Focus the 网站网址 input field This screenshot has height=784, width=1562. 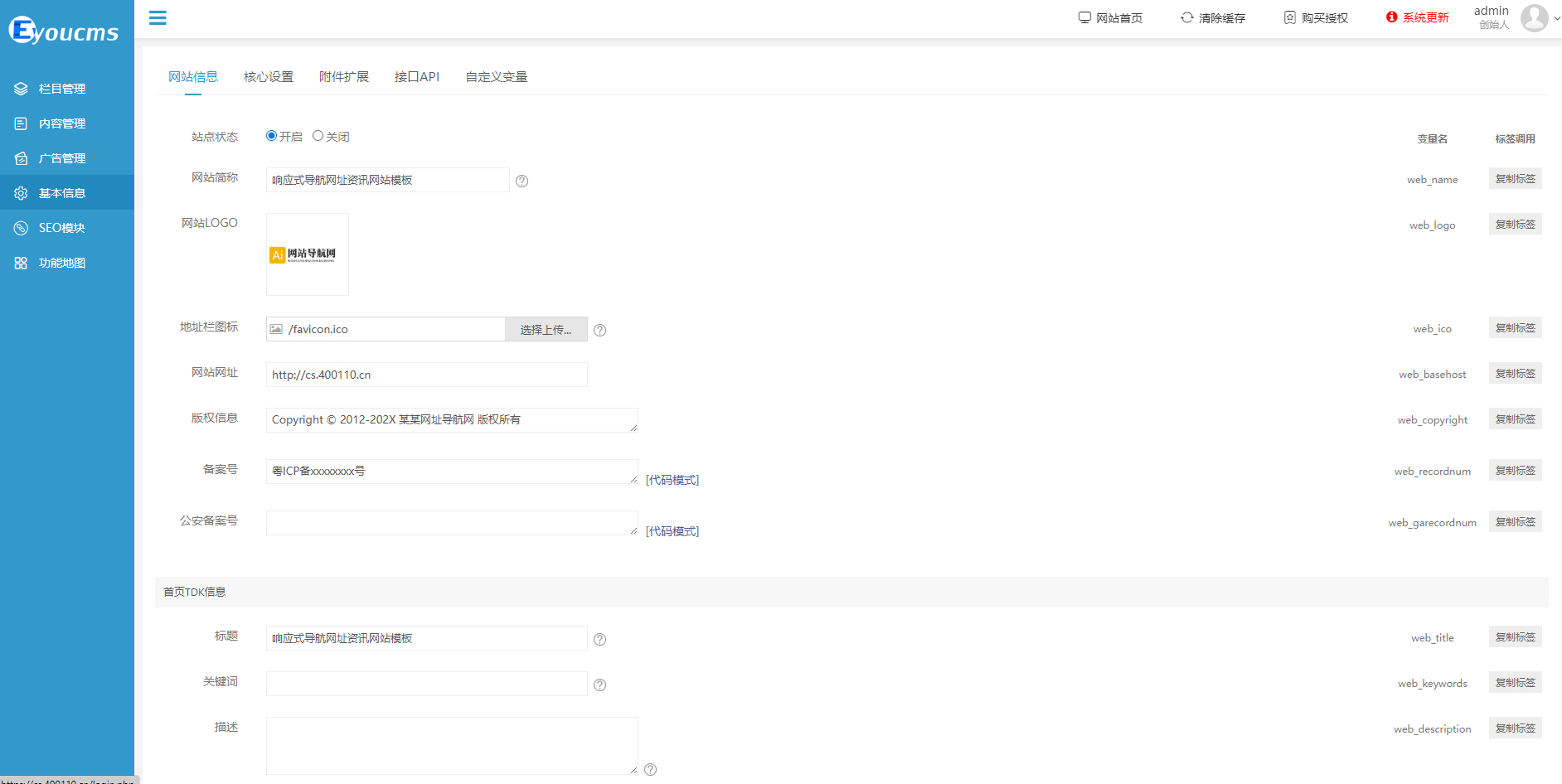(x=426, y=375)
